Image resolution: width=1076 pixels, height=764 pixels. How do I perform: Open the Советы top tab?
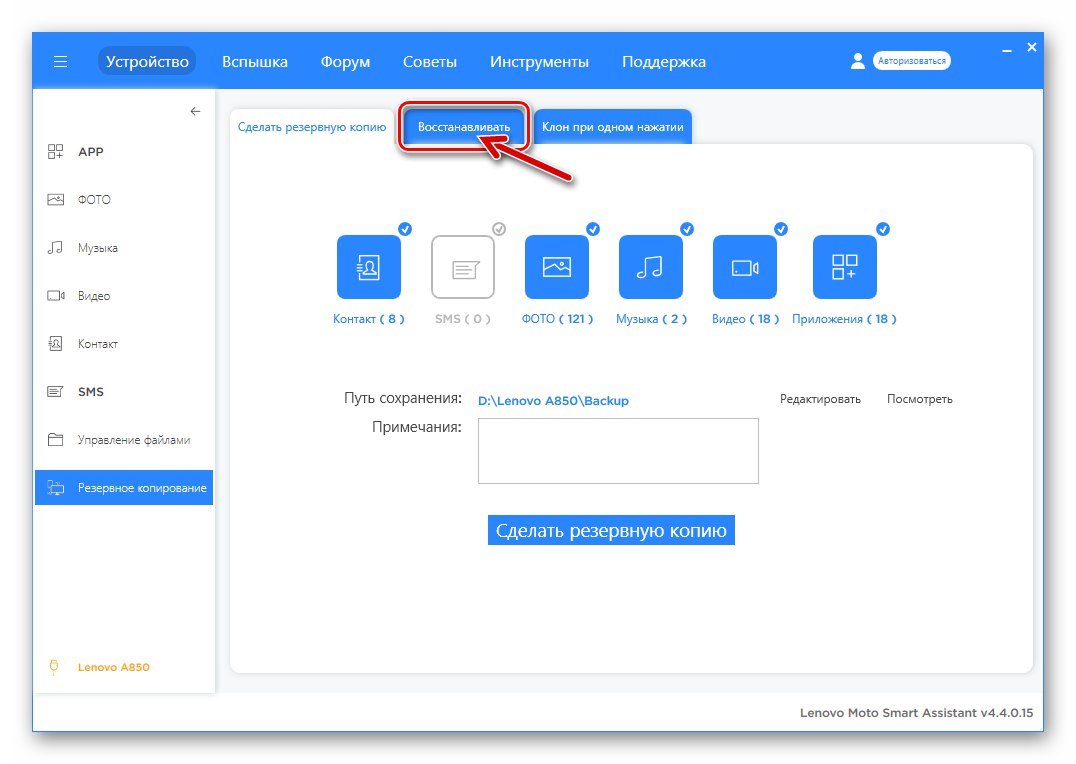pos(430,62)
